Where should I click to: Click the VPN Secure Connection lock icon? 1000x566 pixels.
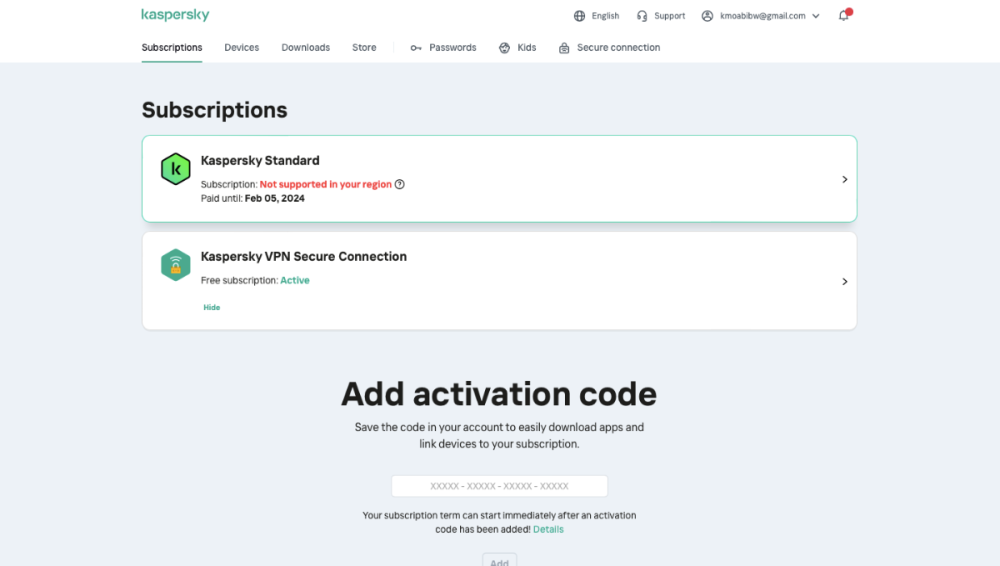tap(176, 265)
